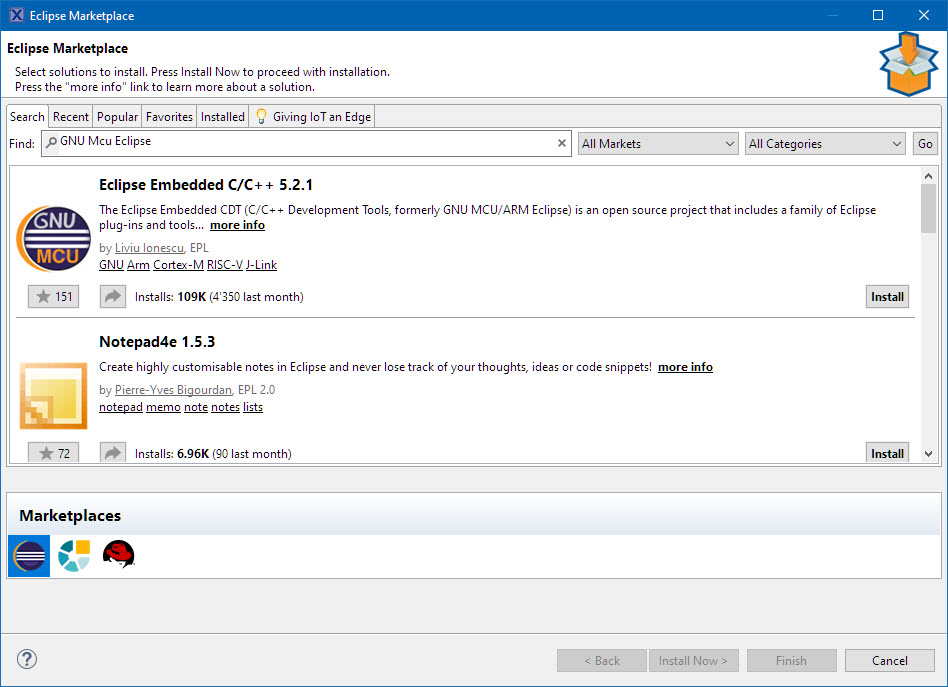Screen dimensions: 948x687
Task: Click the results list scrollbar down arrow
Action: point(928,454)
